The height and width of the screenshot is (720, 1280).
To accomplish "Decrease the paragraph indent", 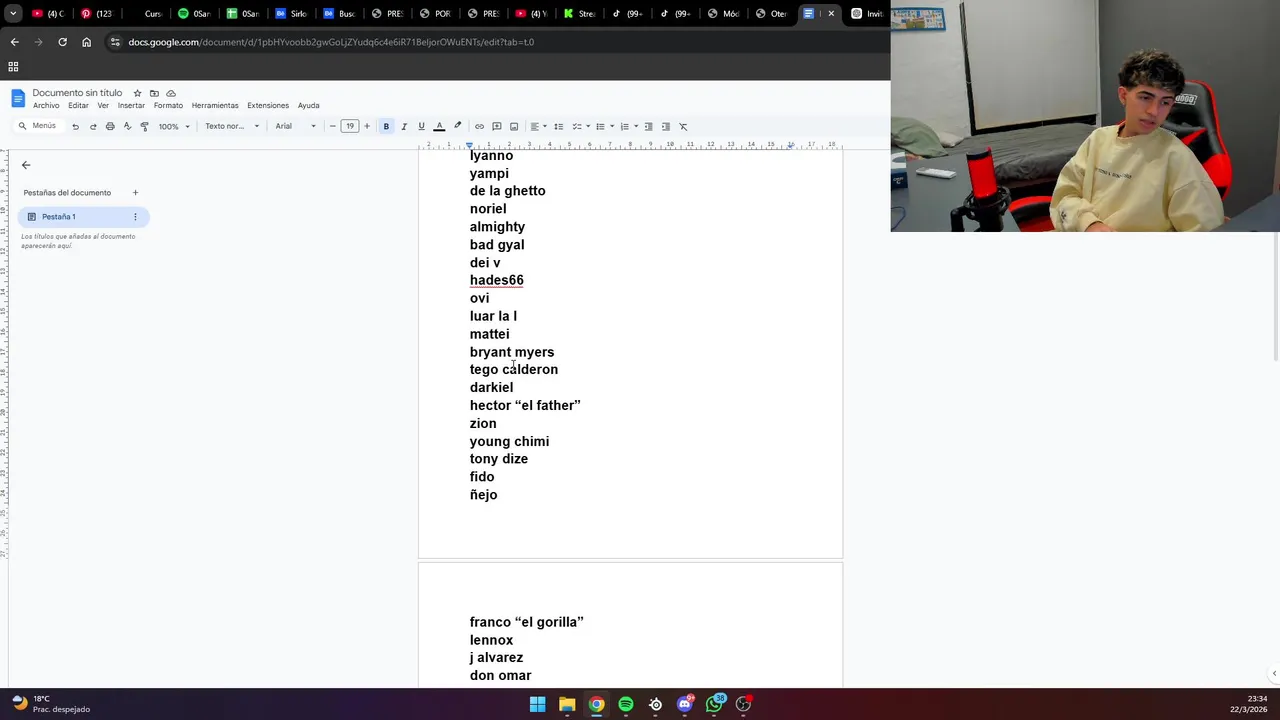I will [x=648, y=126].
